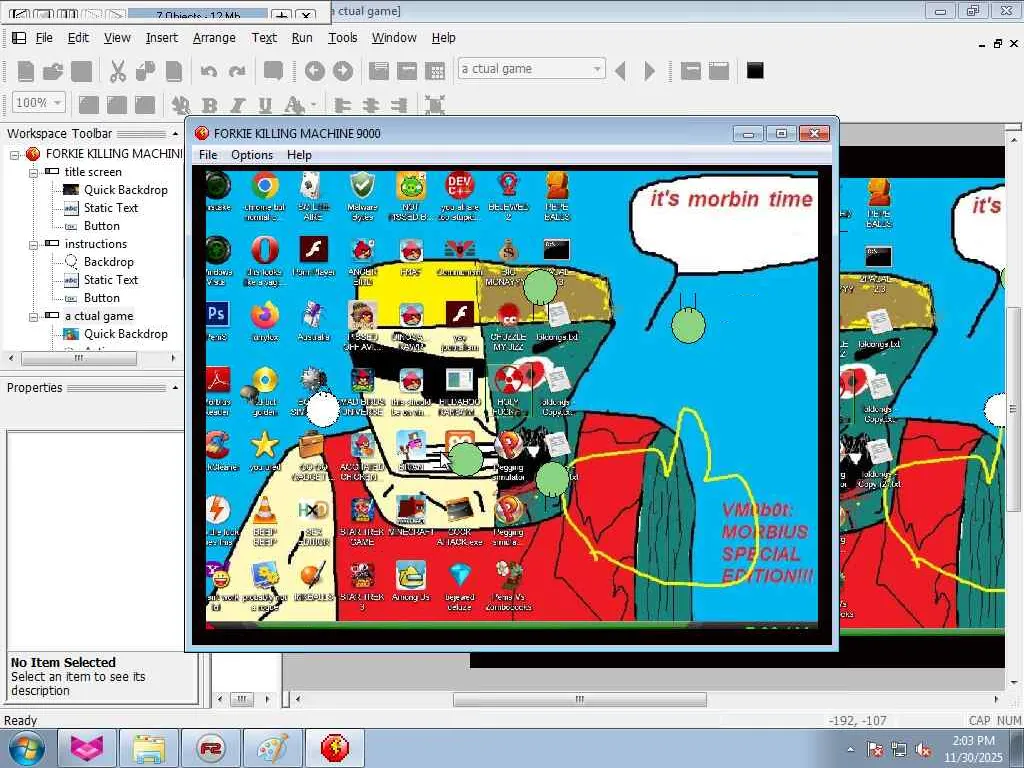Undo the last action
This screenshot has width=1024, height=768.
(x=209, y=71)
